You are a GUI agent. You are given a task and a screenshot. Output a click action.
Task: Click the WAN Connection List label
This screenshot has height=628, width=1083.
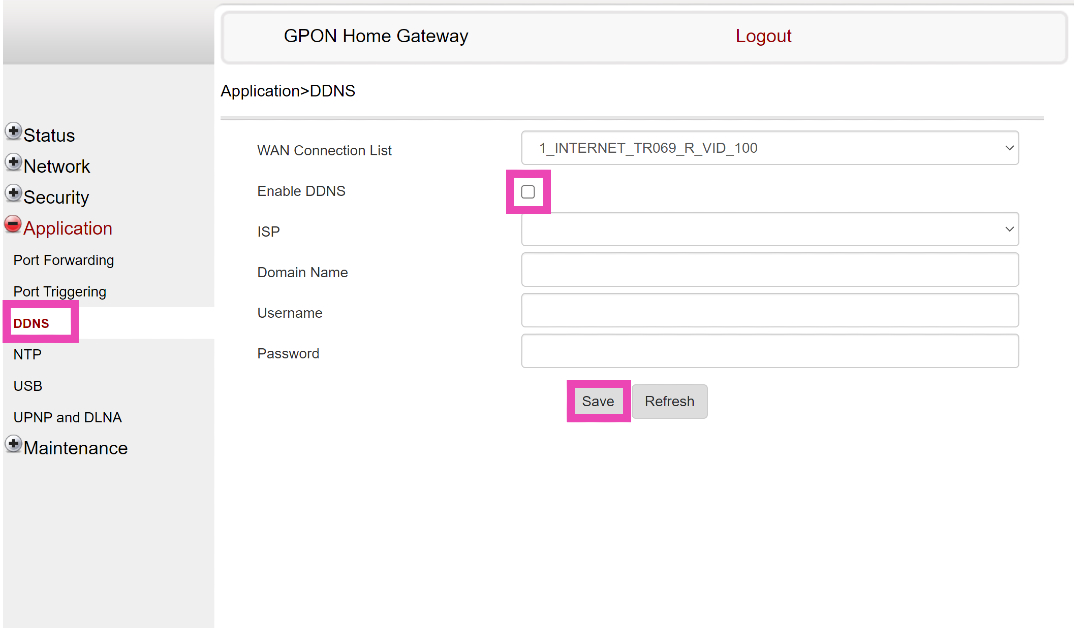(x=324, y=151)
